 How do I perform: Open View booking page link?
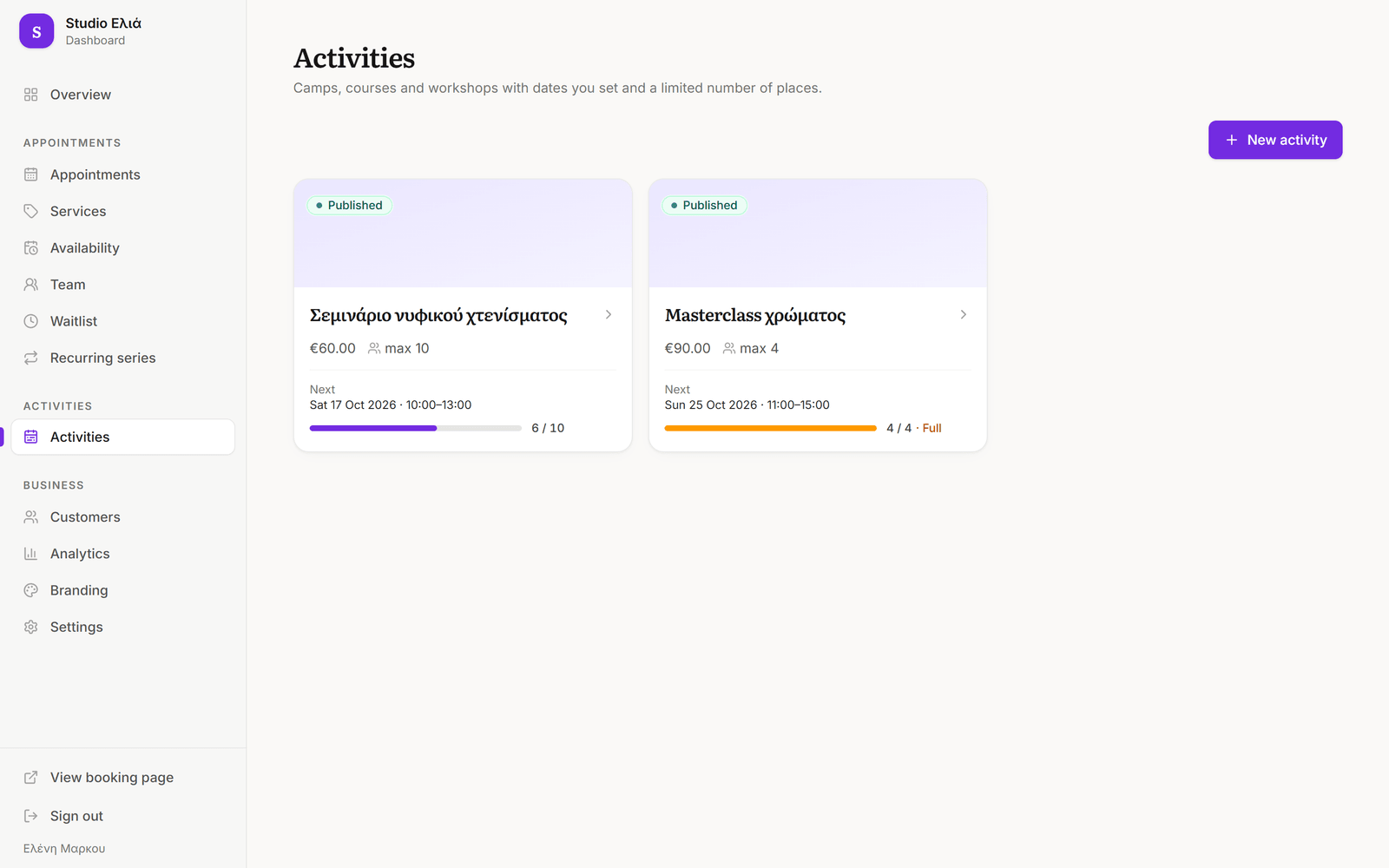(123, 778)
